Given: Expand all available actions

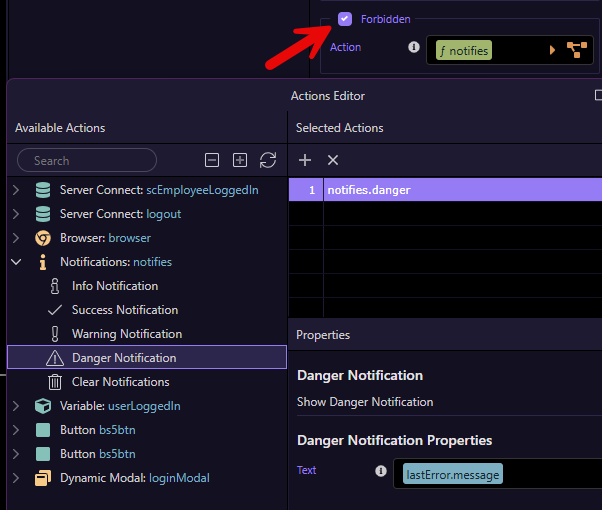Looking at the screenshot, I should [x=240, y=160].
